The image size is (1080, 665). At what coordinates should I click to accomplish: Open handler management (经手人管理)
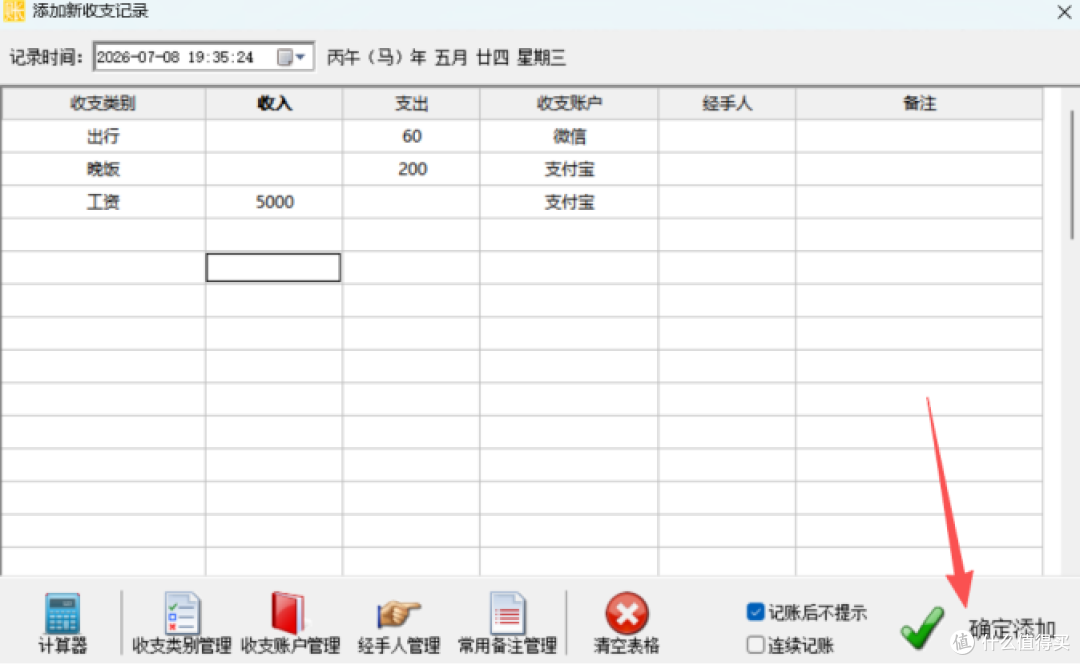(399, 623)
